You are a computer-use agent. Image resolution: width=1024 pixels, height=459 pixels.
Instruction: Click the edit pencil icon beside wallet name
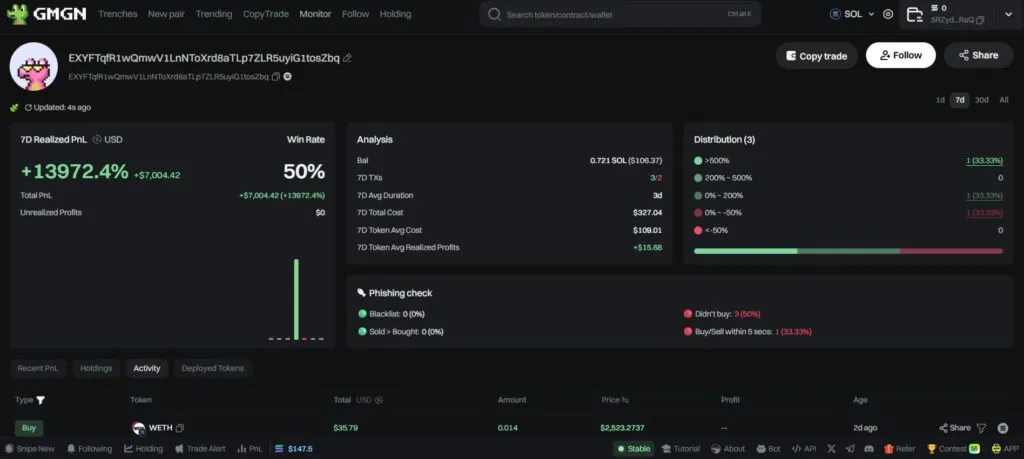(x=347, y=58)
